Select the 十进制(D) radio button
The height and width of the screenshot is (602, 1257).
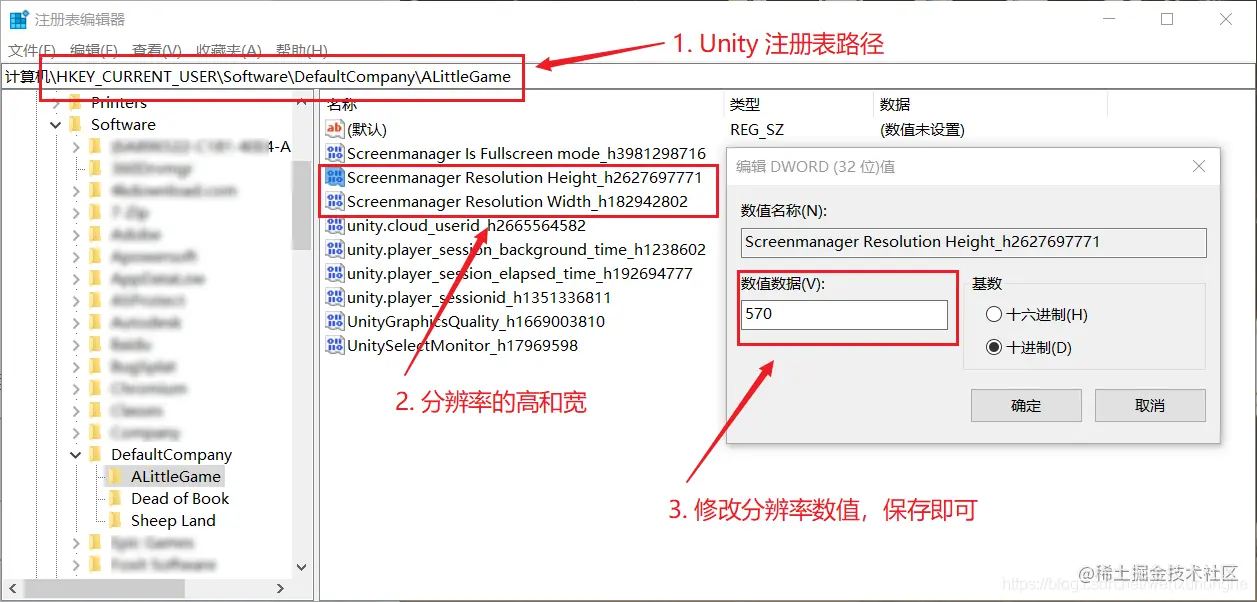[995, 345]
